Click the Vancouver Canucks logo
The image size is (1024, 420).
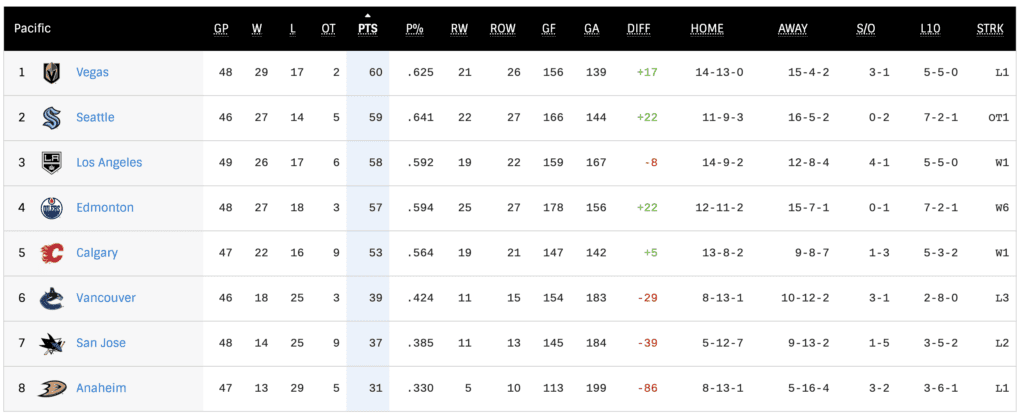point(51,298)
